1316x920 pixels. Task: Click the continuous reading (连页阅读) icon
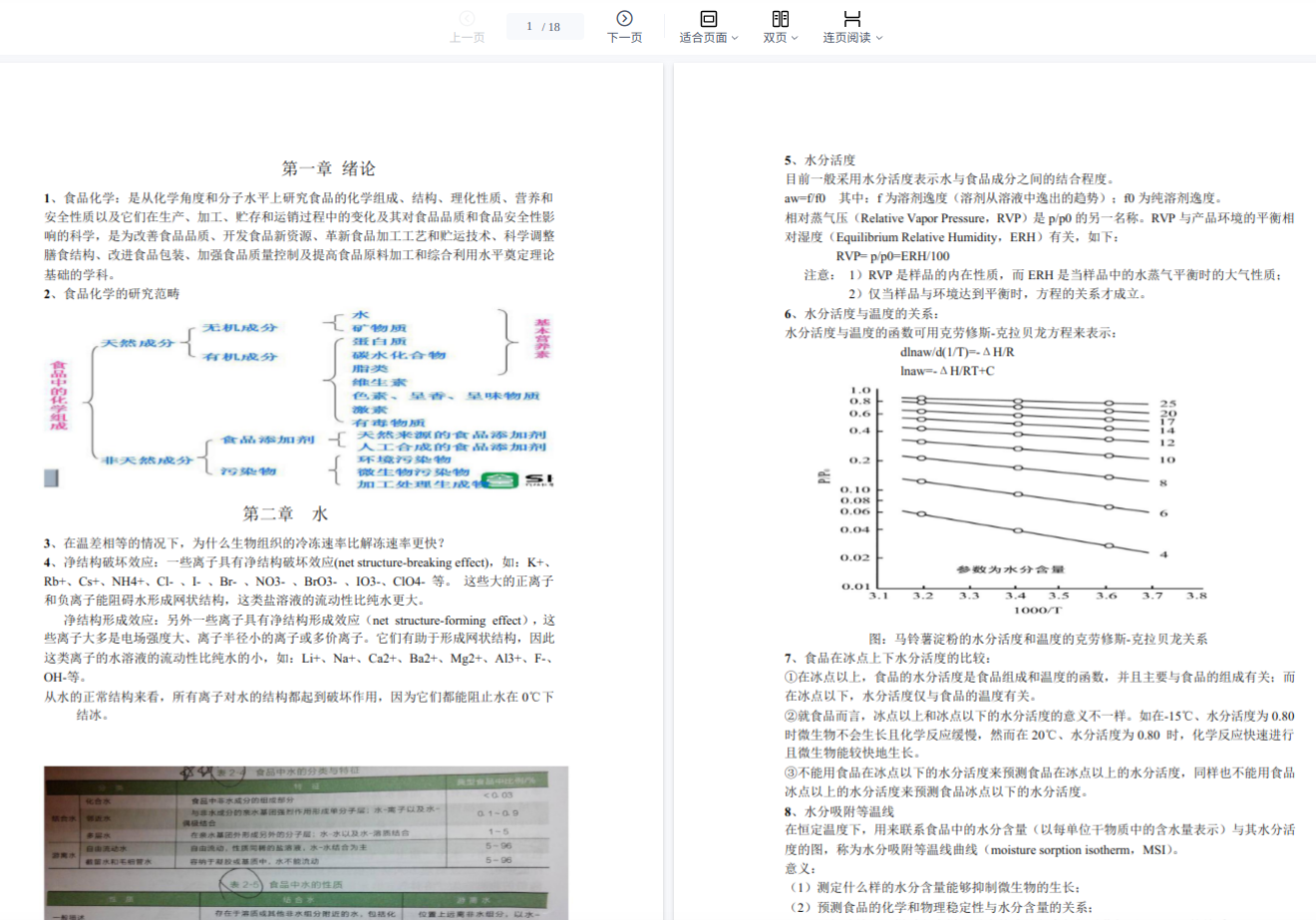click(851, 18)
